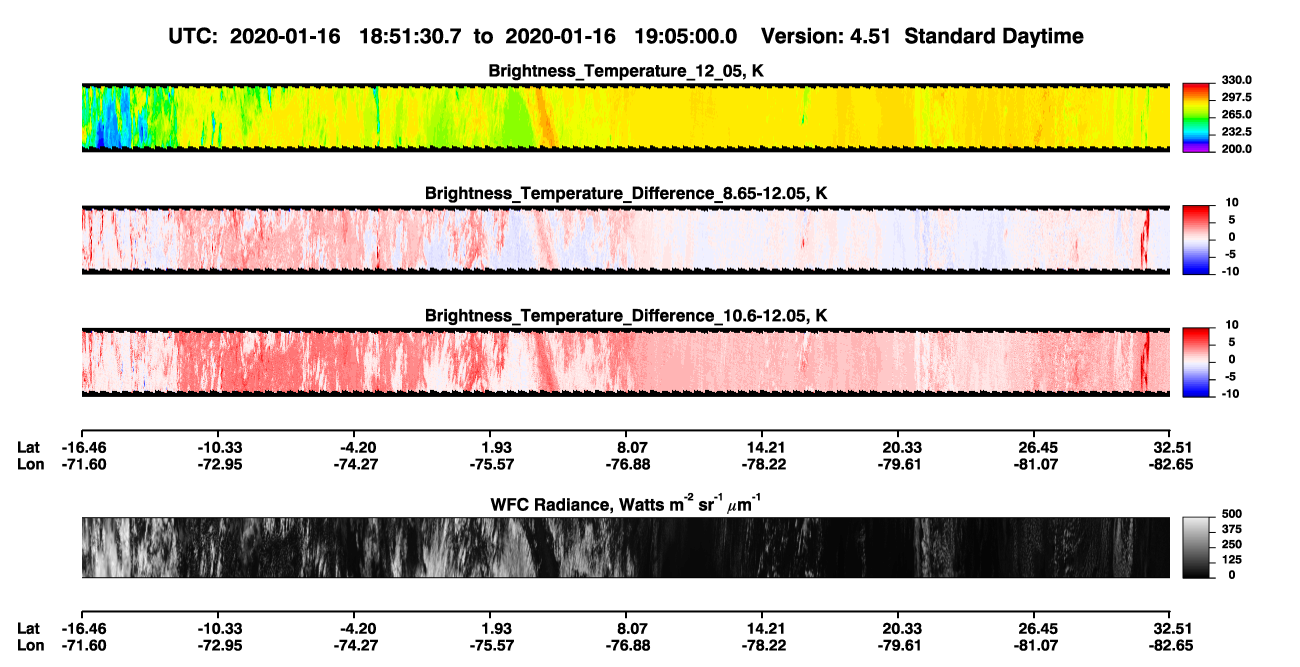Click latitude 32.51 below the WFC panel

pos(1171,628)
